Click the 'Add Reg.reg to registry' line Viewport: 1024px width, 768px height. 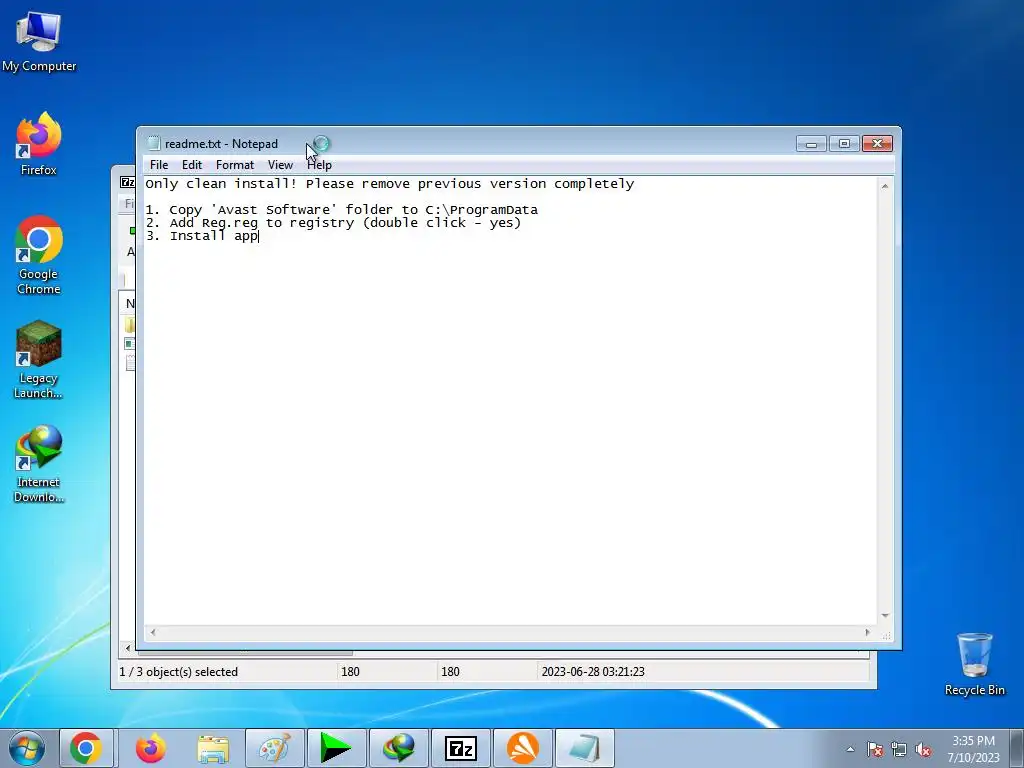(x=333, y=223)
